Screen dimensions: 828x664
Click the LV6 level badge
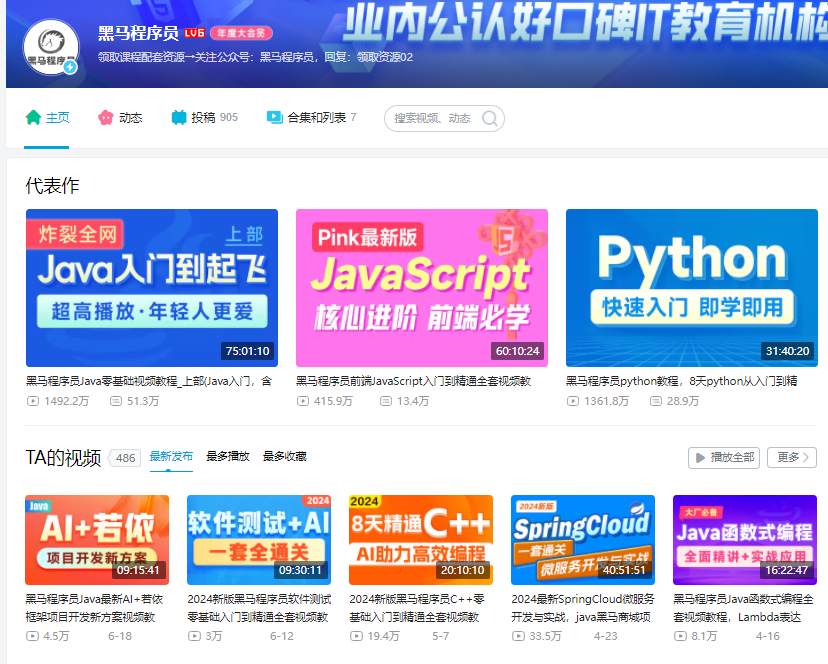tap(194, 33)
